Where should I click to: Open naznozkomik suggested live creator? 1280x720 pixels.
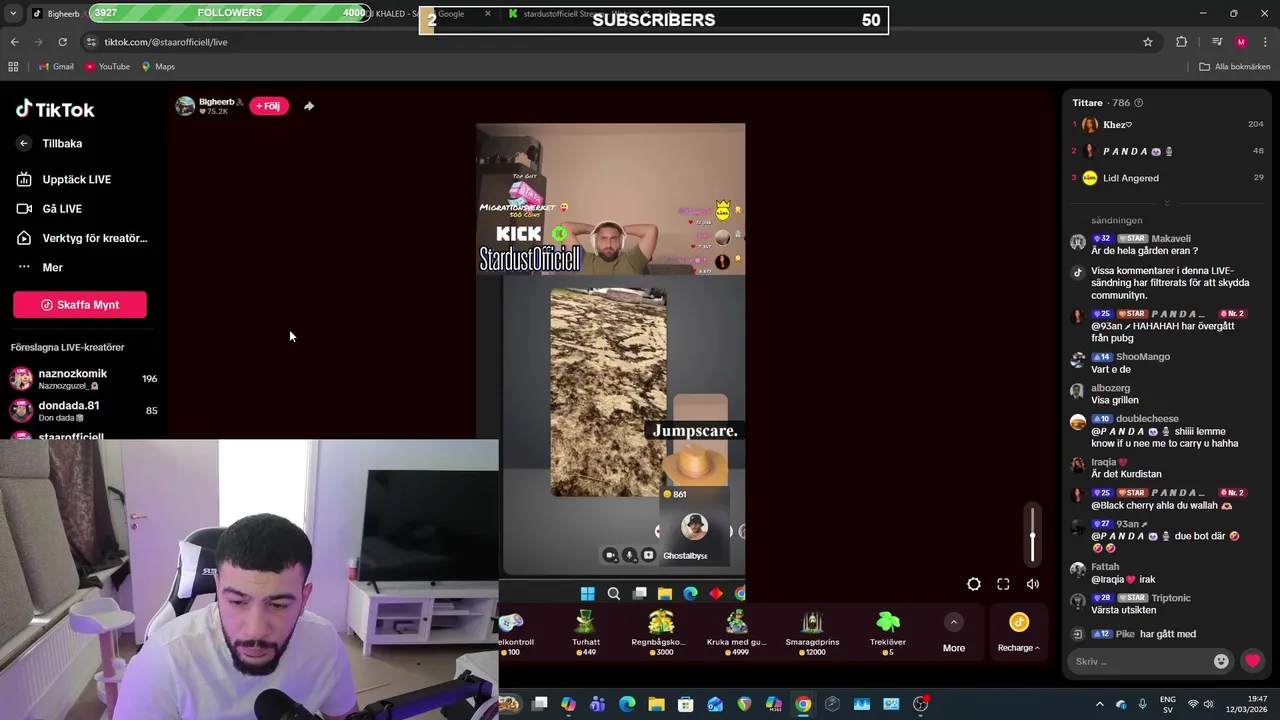(x=83, y=378)
